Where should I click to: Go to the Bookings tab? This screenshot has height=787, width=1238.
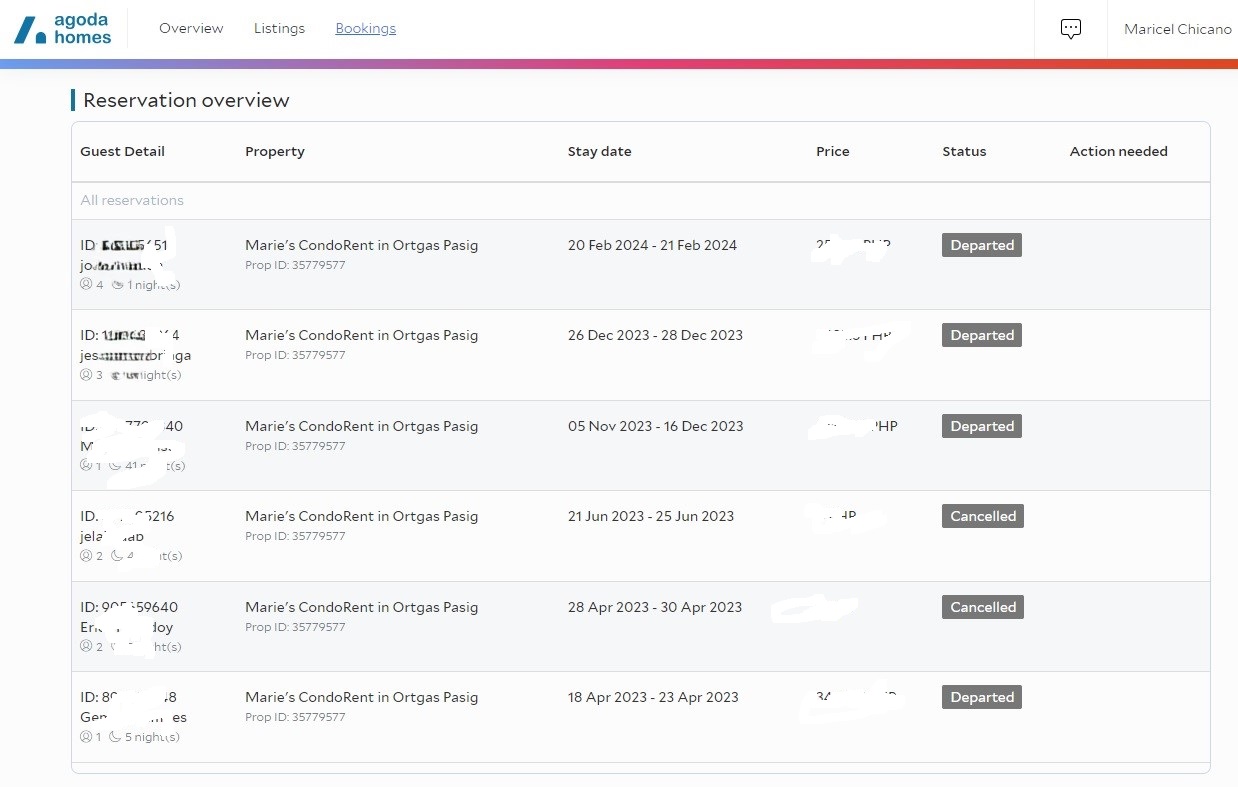(365, 28)
